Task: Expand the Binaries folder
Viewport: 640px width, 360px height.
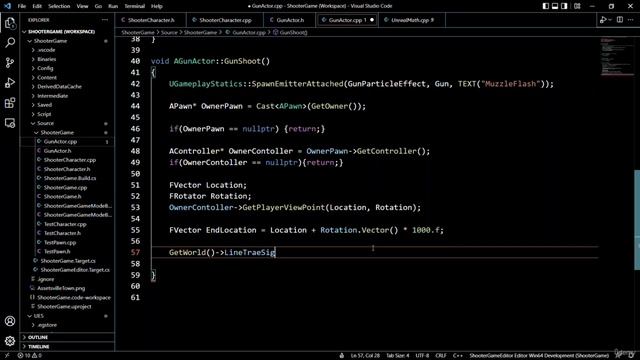Action: 47,59
